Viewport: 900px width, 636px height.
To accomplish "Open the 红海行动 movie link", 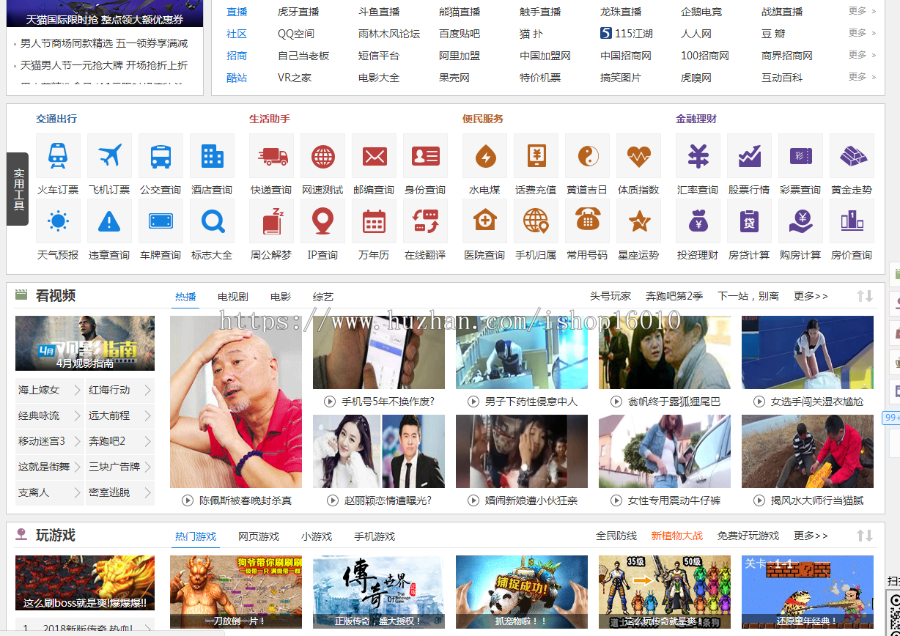I will (109, 390).
